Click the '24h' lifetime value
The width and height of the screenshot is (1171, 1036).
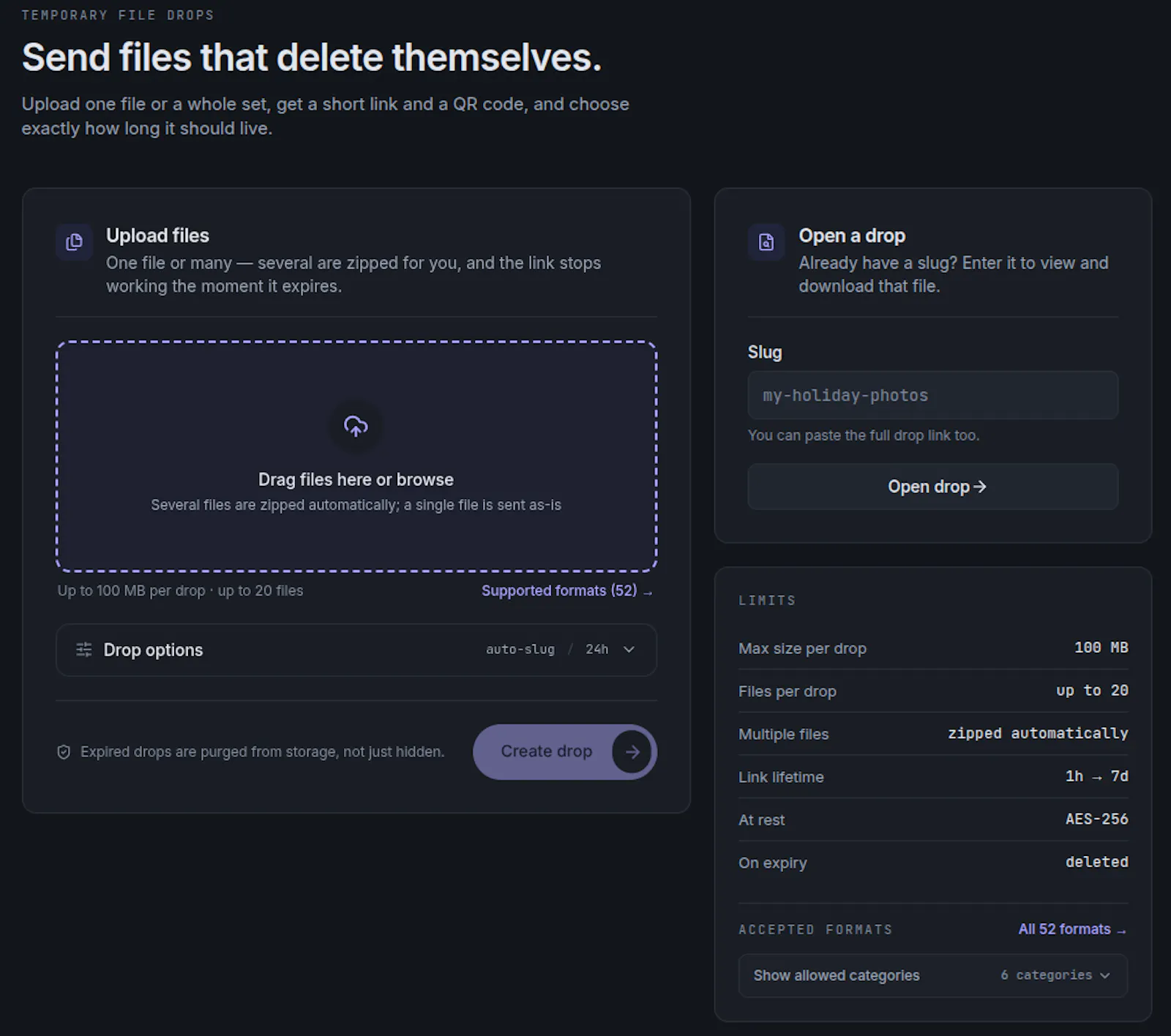596,650
